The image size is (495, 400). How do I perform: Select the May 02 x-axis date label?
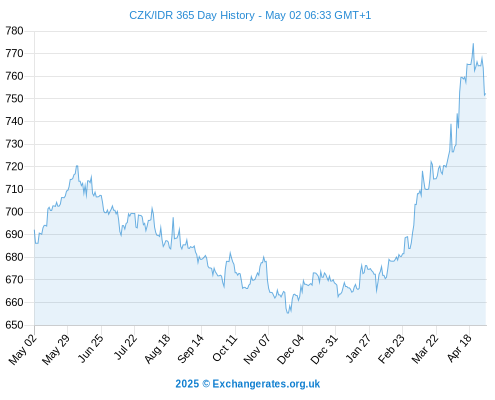[23, 349]
